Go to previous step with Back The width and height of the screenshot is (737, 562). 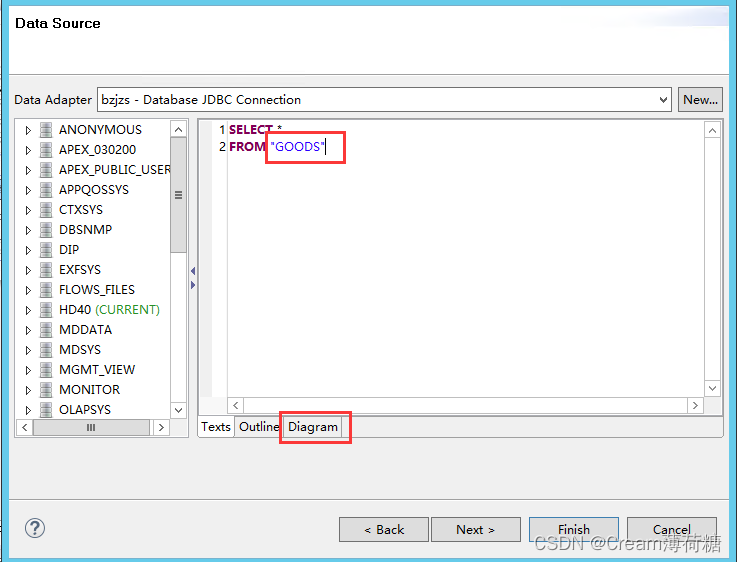click(x=384, y=530)
